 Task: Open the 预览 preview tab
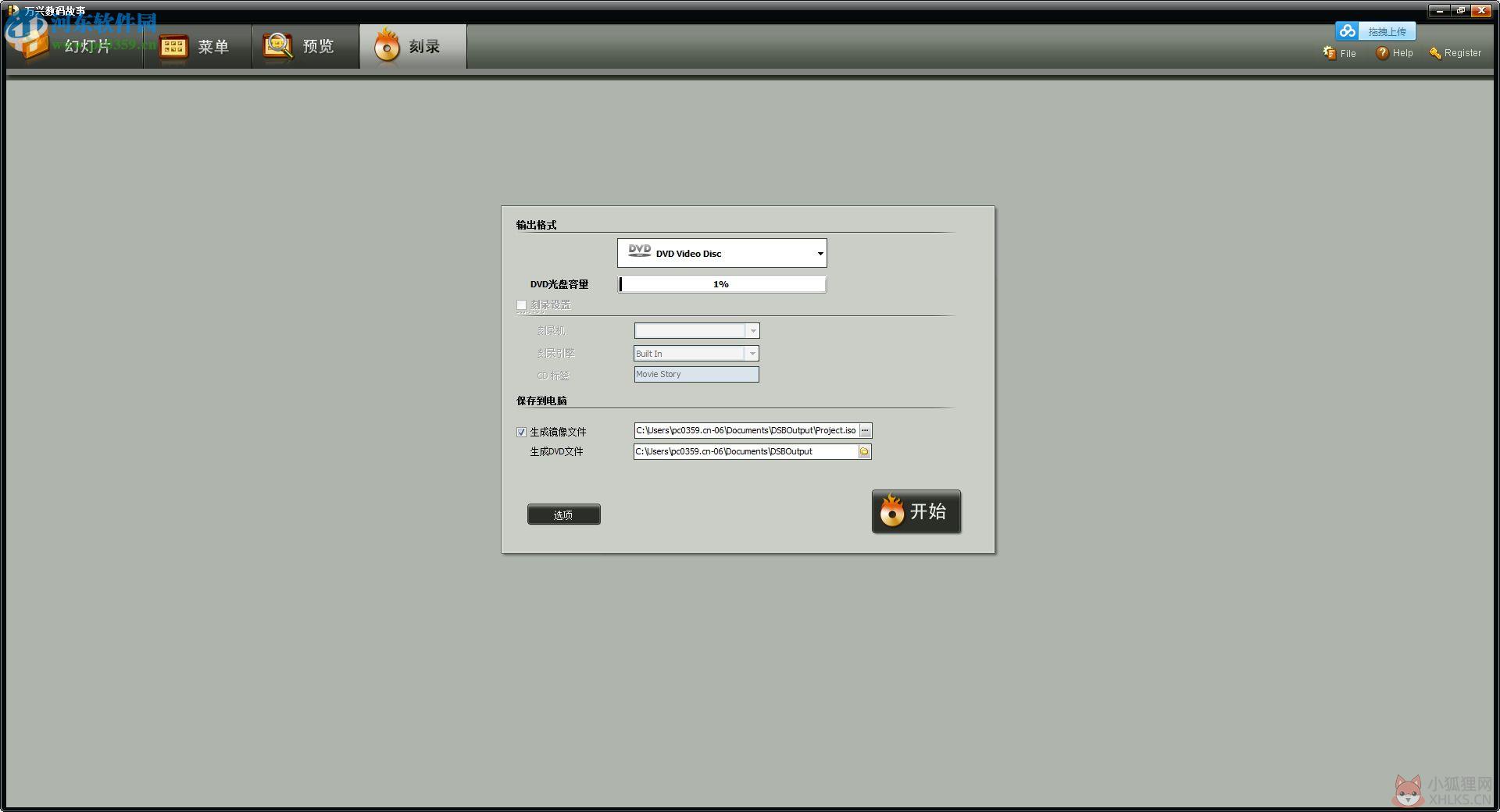point(305,46)
